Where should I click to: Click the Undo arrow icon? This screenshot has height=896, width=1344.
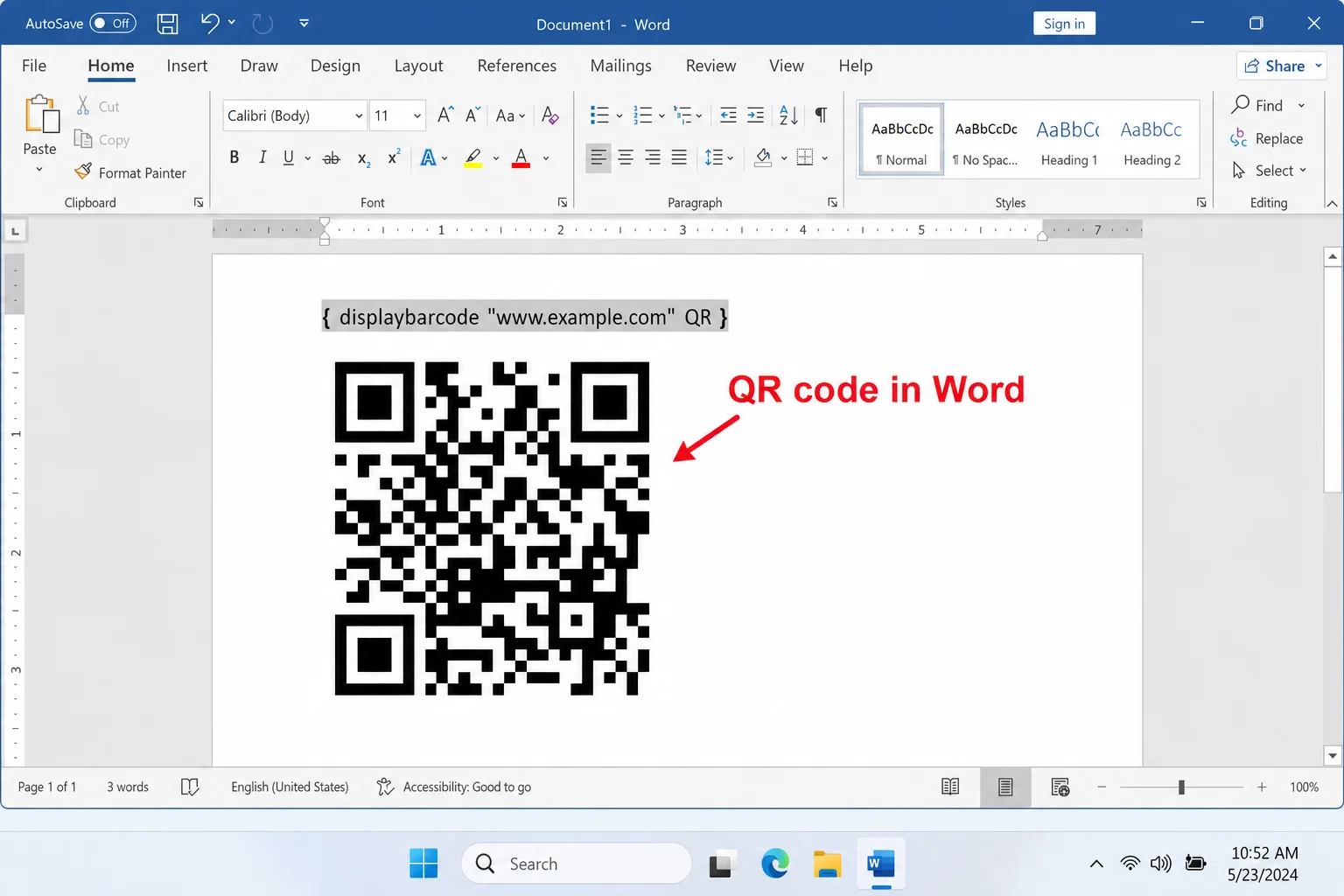[x=210, y=23]
